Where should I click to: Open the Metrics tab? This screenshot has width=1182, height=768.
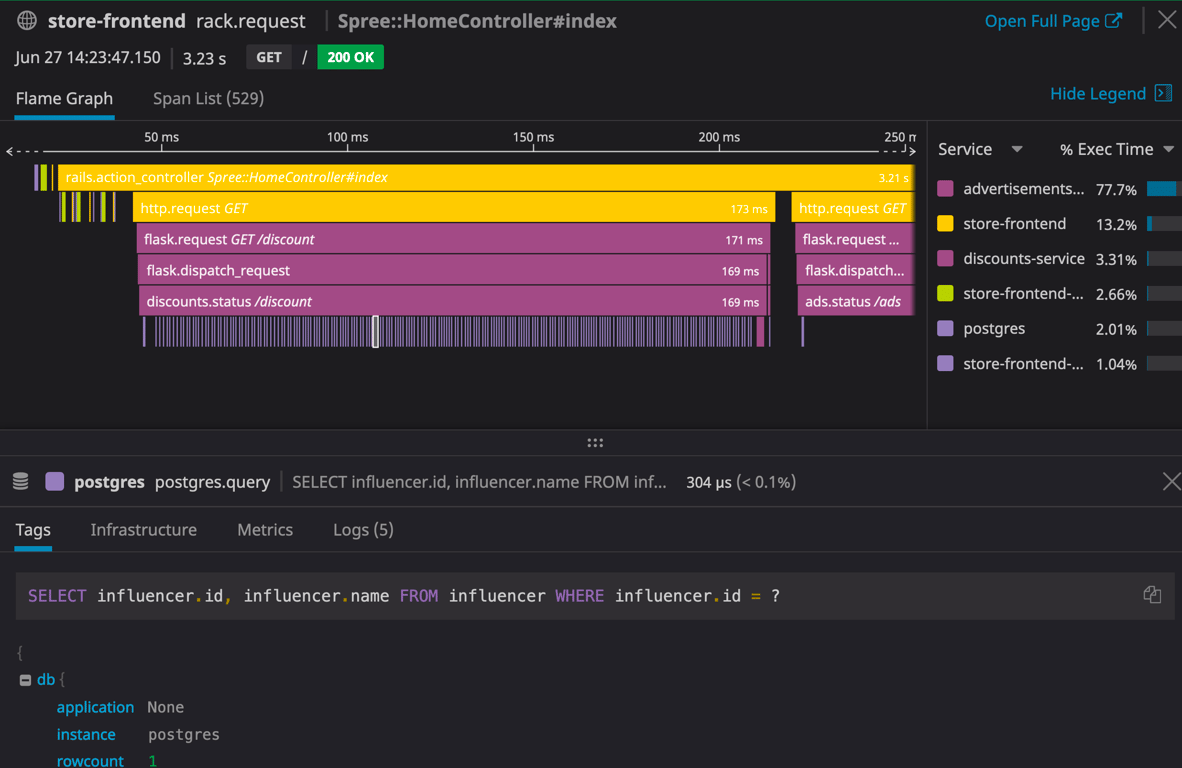(x=265, y=530)
